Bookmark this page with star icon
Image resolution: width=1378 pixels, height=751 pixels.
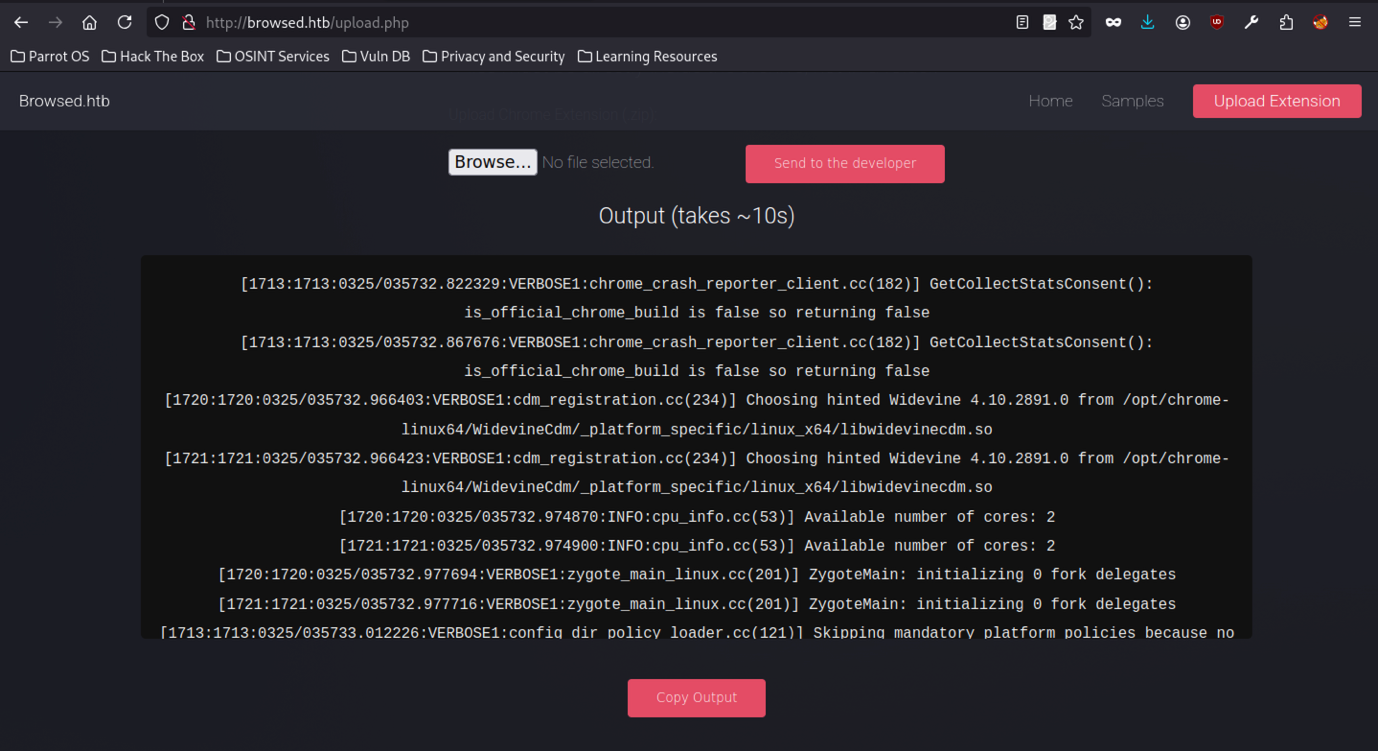(x=1076, y=22)
